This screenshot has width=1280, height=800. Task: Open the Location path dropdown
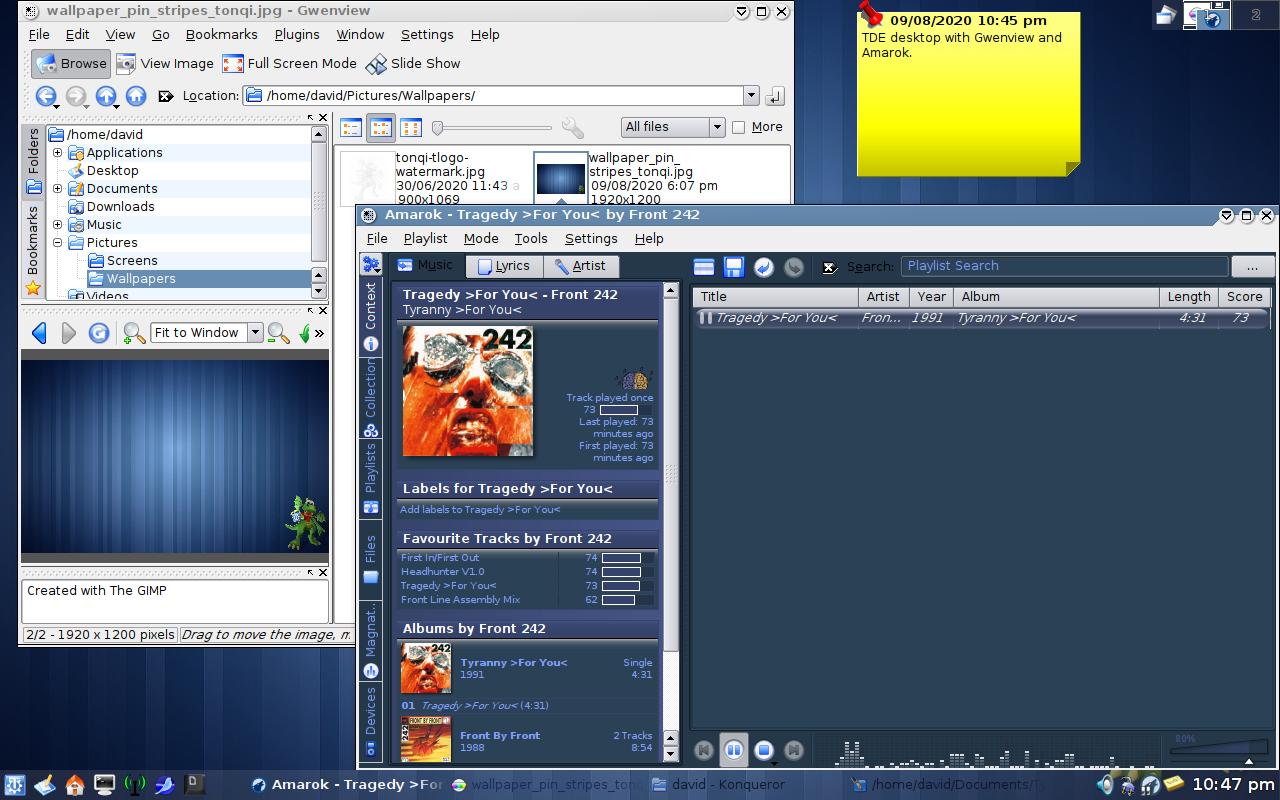pyautogui.click(x=751, y=96)
